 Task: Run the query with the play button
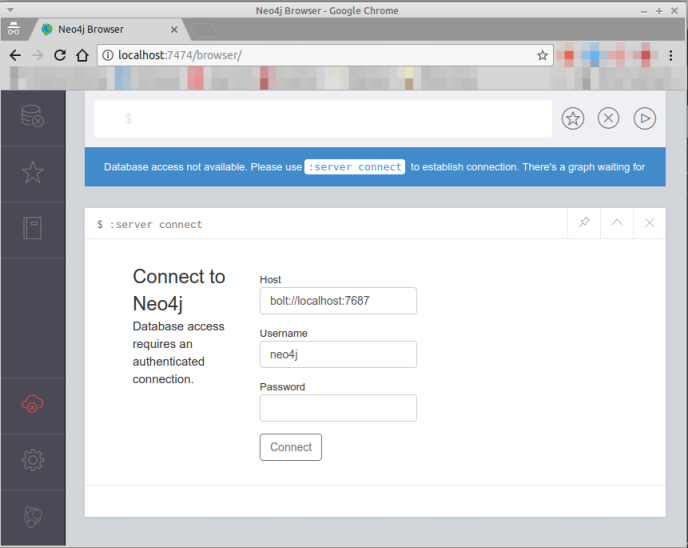click(644, 118)
